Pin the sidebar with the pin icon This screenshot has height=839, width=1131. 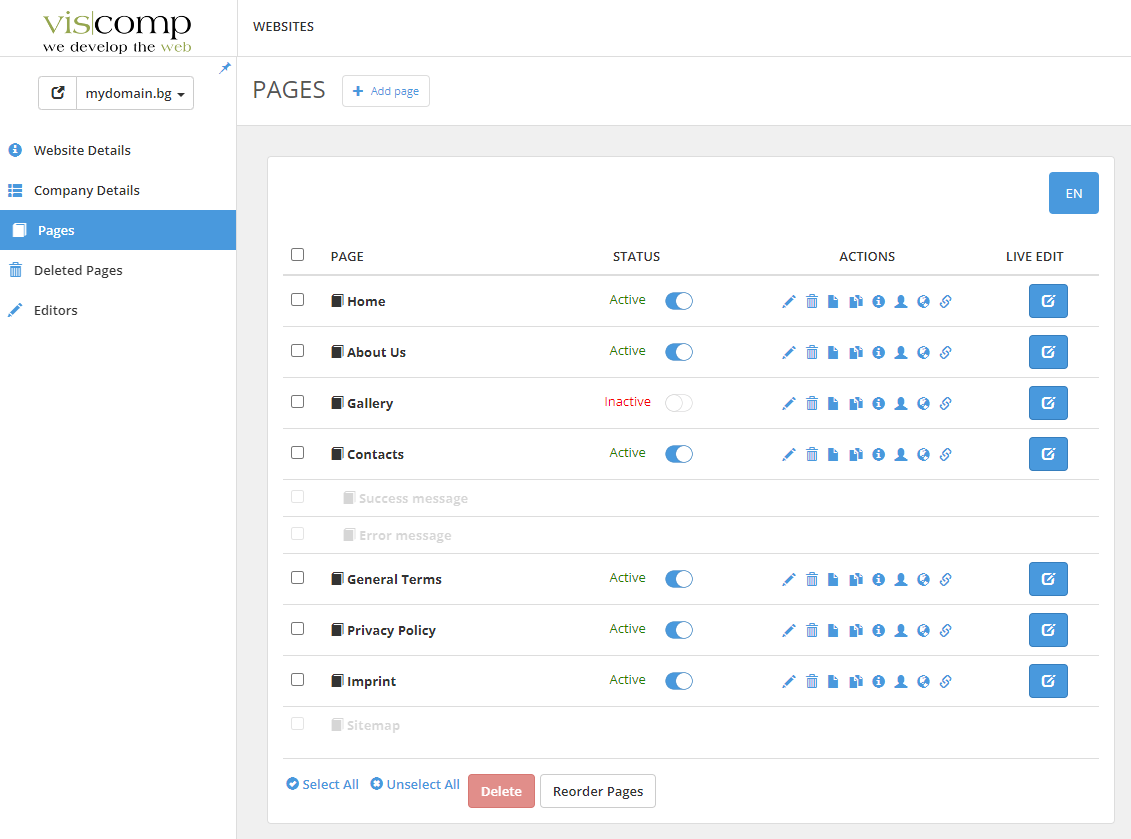tap(224, 69)
